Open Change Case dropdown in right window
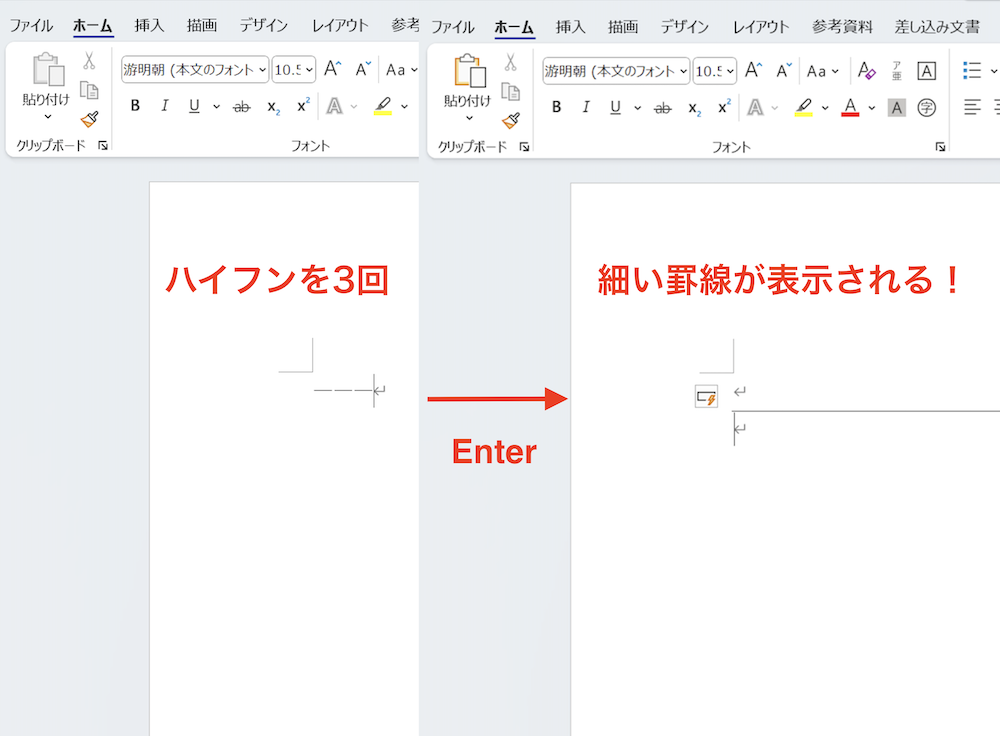Image resolution: width=1000 pixels, height=736 pixels. click(x=823, y=71)
